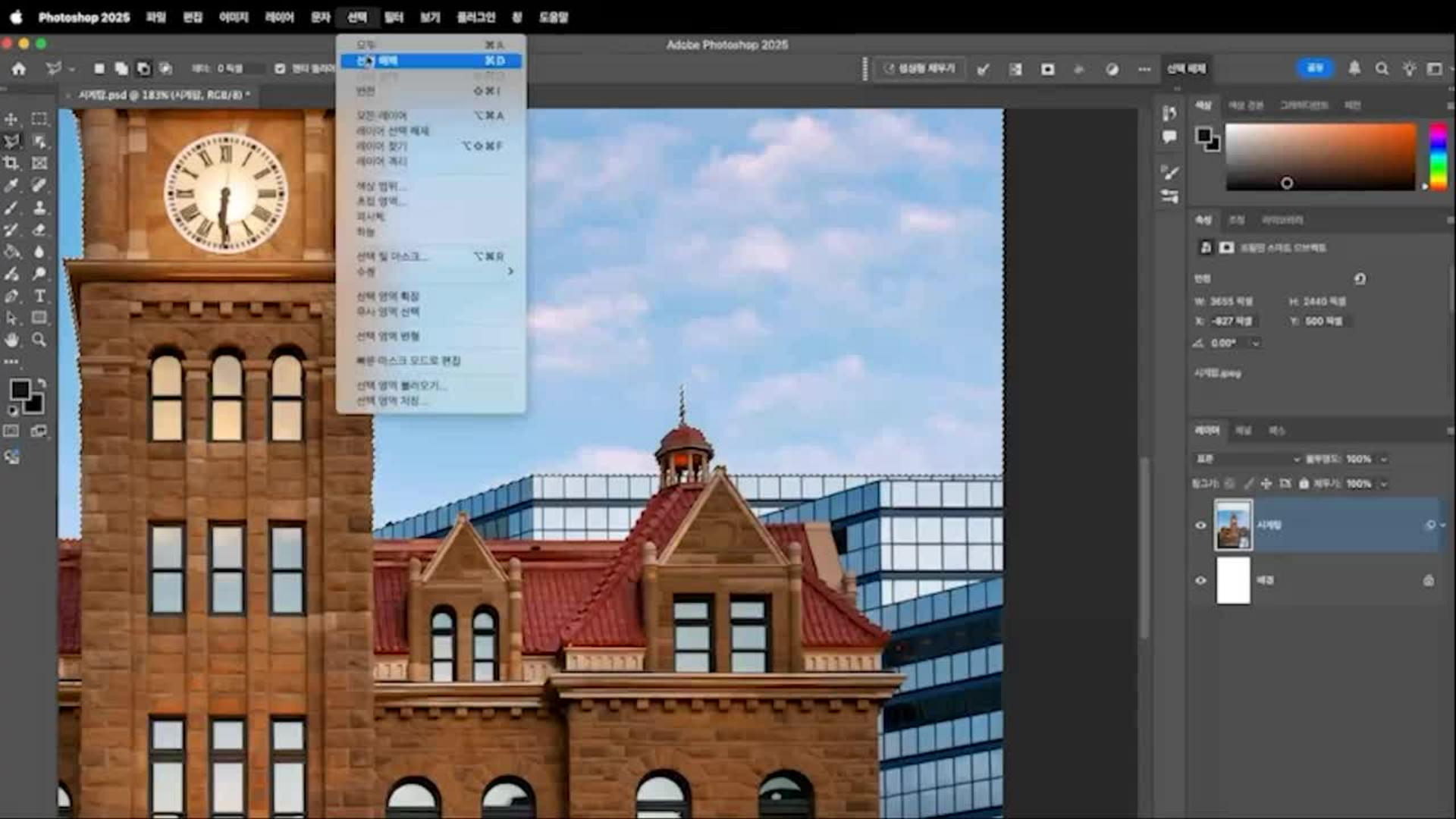
Task: Toggle visibility of the white background layer
Action: pos(1200,580)
